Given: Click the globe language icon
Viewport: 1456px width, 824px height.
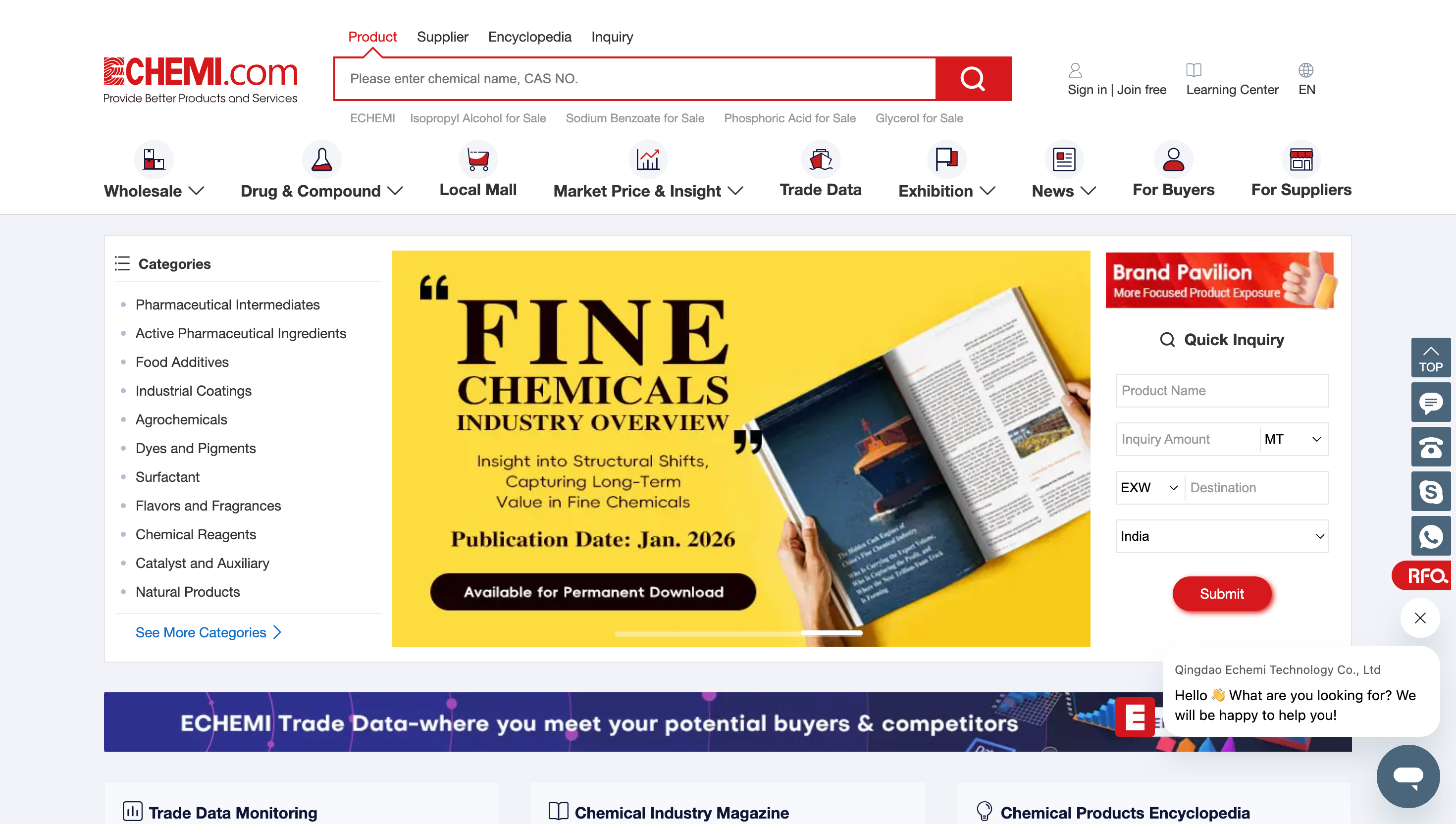Looking at the screenshot, I should (x=1306, y=70).
